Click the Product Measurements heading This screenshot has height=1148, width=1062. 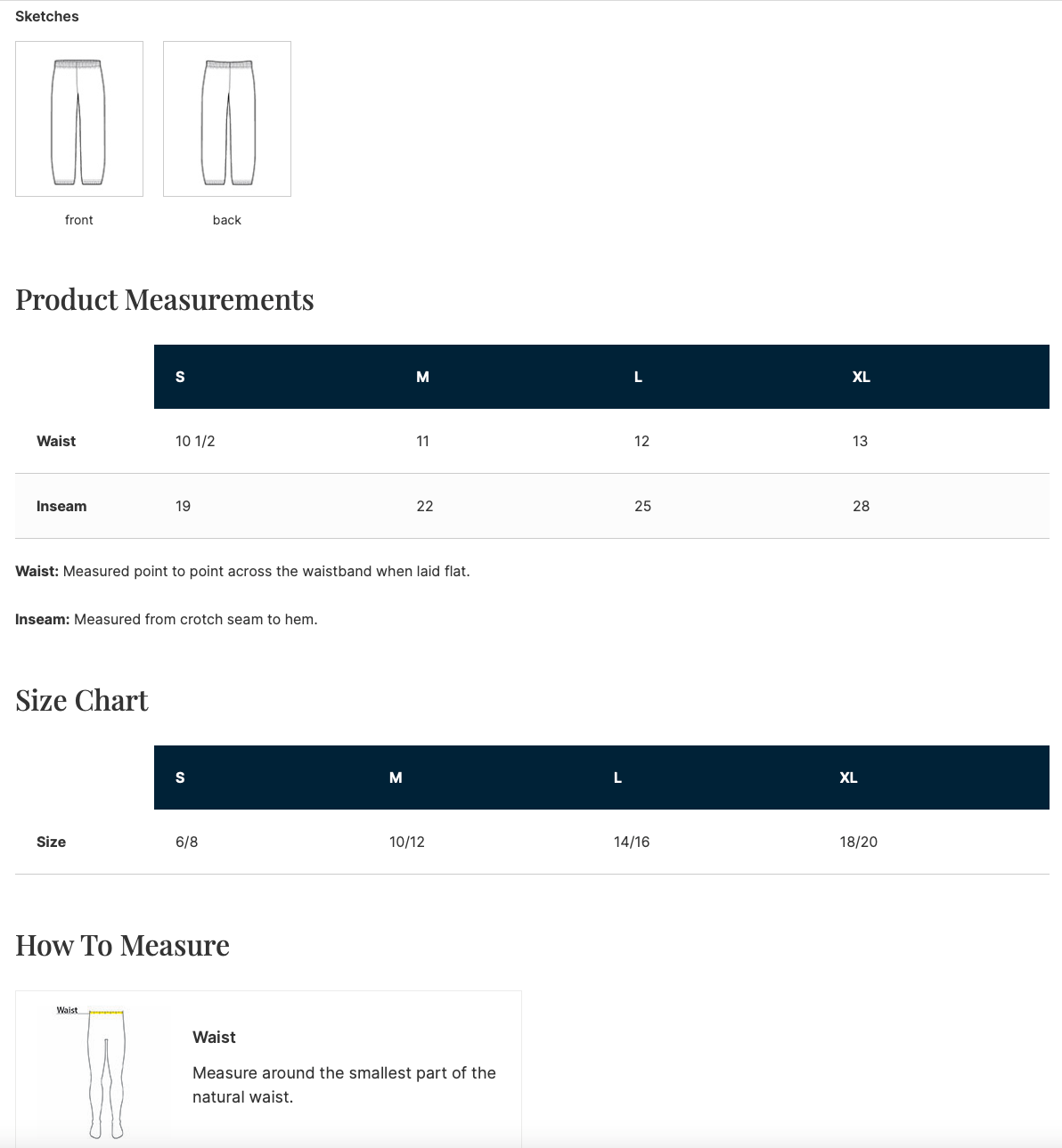165,300
